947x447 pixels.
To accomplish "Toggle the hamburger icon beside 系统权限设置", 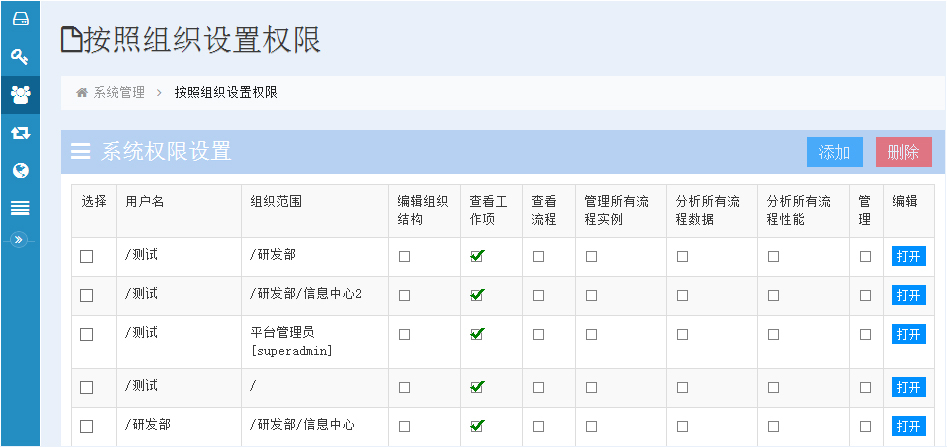I will point(80,151).
